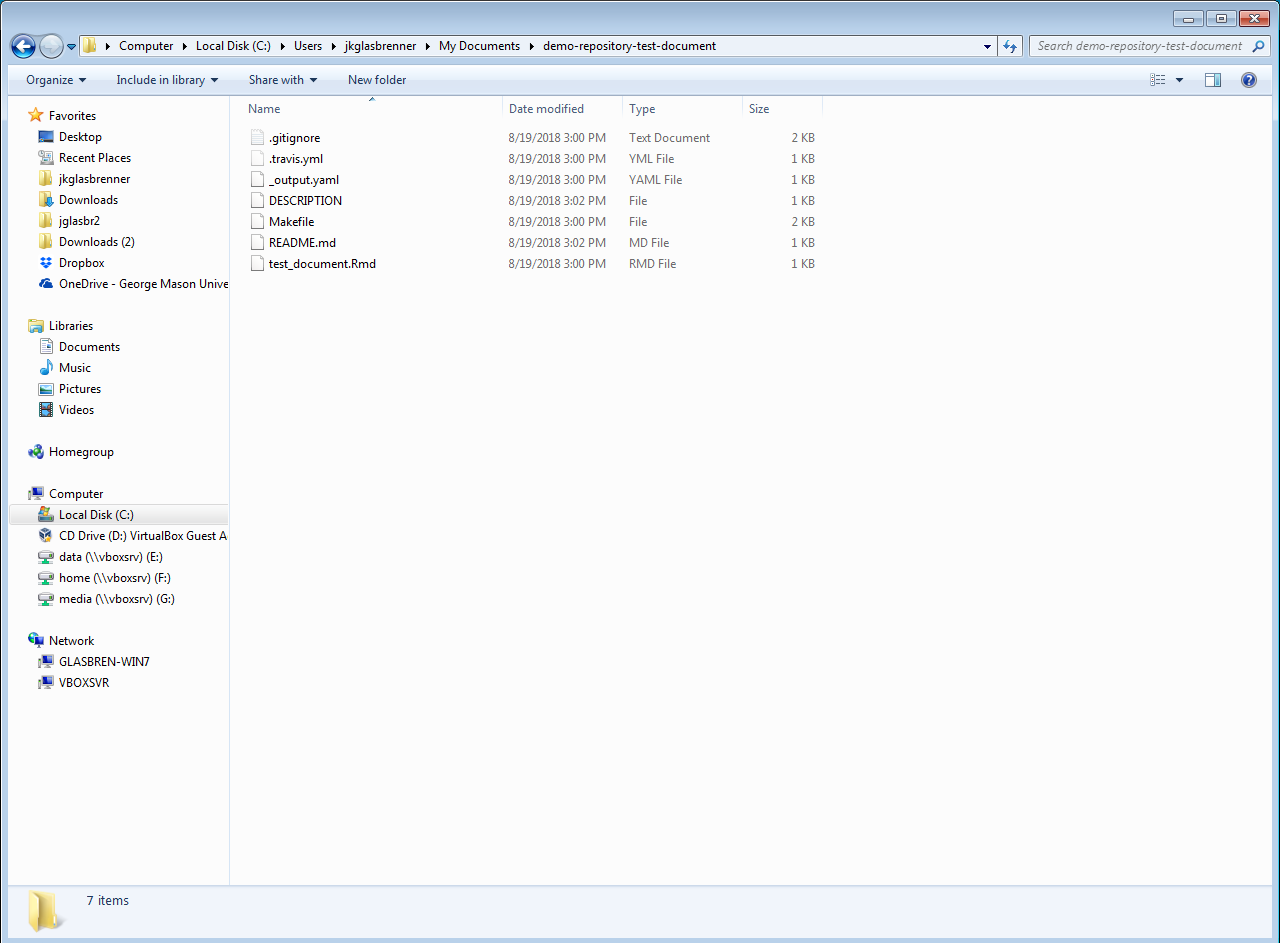Toggle the preview pane icon
1280x943 pixels.
1213,80
